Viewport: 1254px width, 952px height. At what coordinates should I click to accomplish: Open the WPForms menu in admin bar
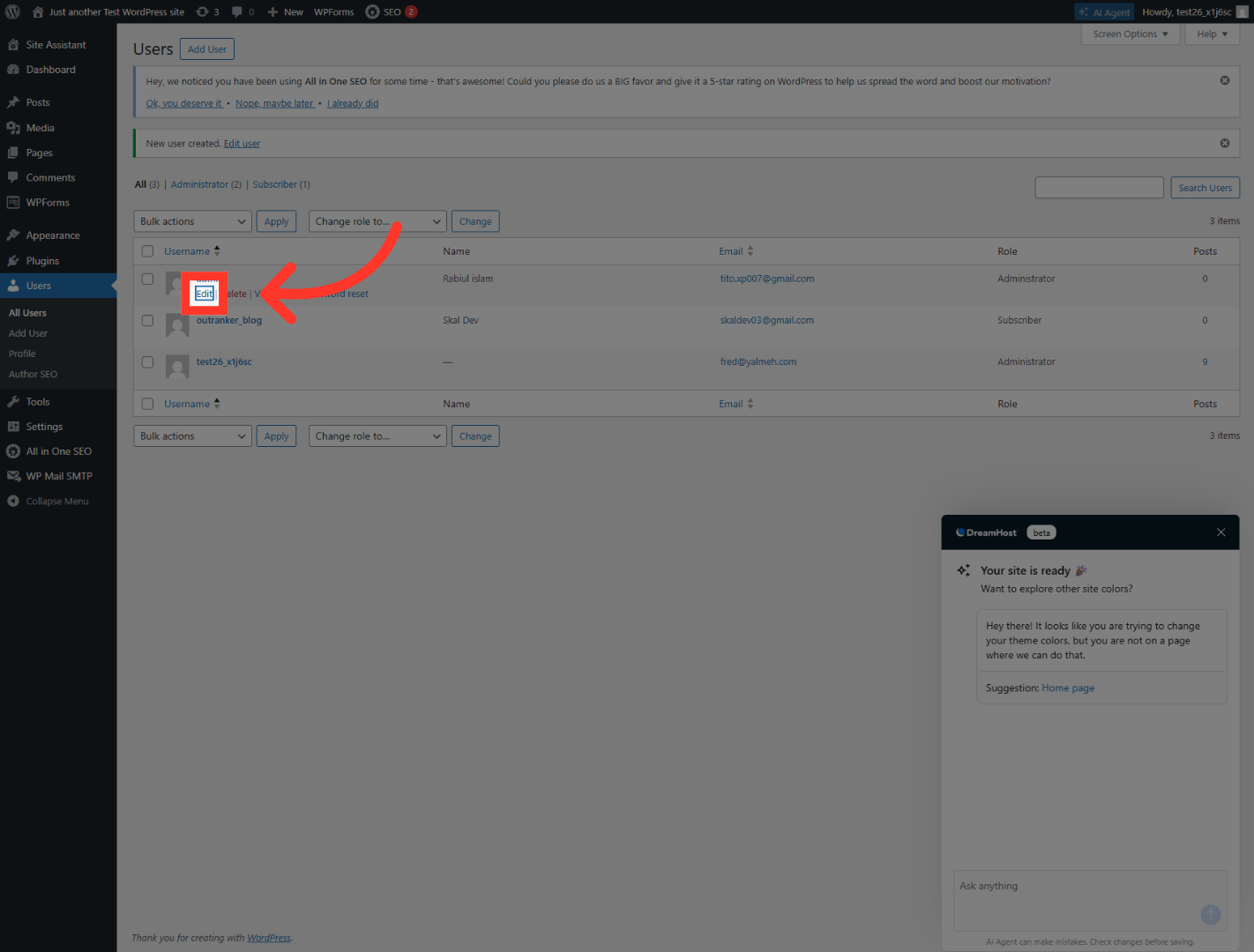333,12
